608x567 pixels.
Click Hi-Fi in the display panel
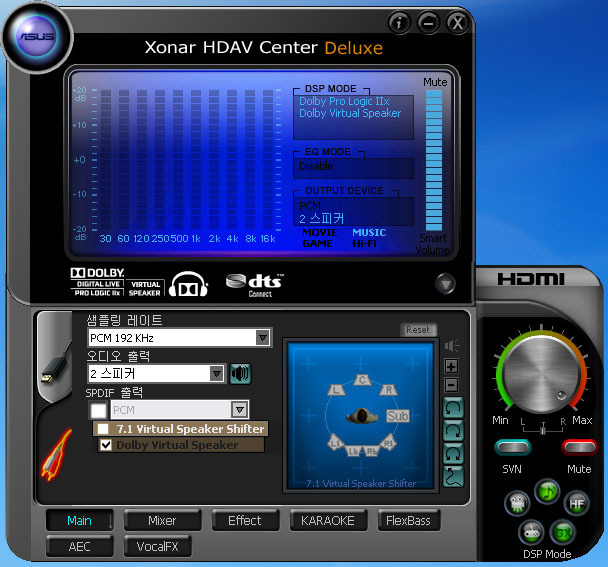pos(364,244)
